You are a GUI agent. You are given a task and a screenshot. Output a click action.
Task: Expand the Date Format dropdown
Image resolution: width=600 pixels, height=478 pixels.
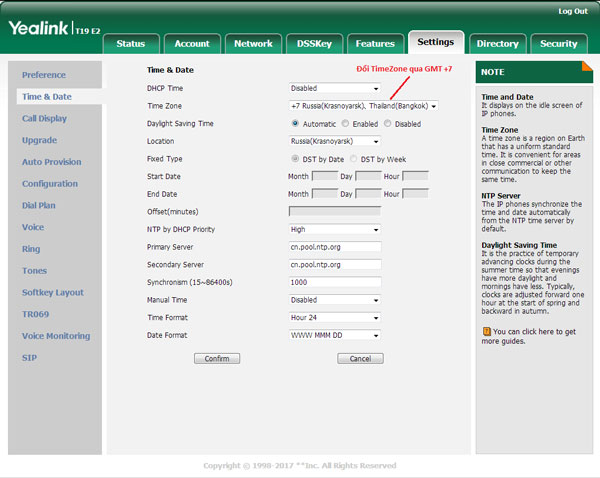point(334,335)
